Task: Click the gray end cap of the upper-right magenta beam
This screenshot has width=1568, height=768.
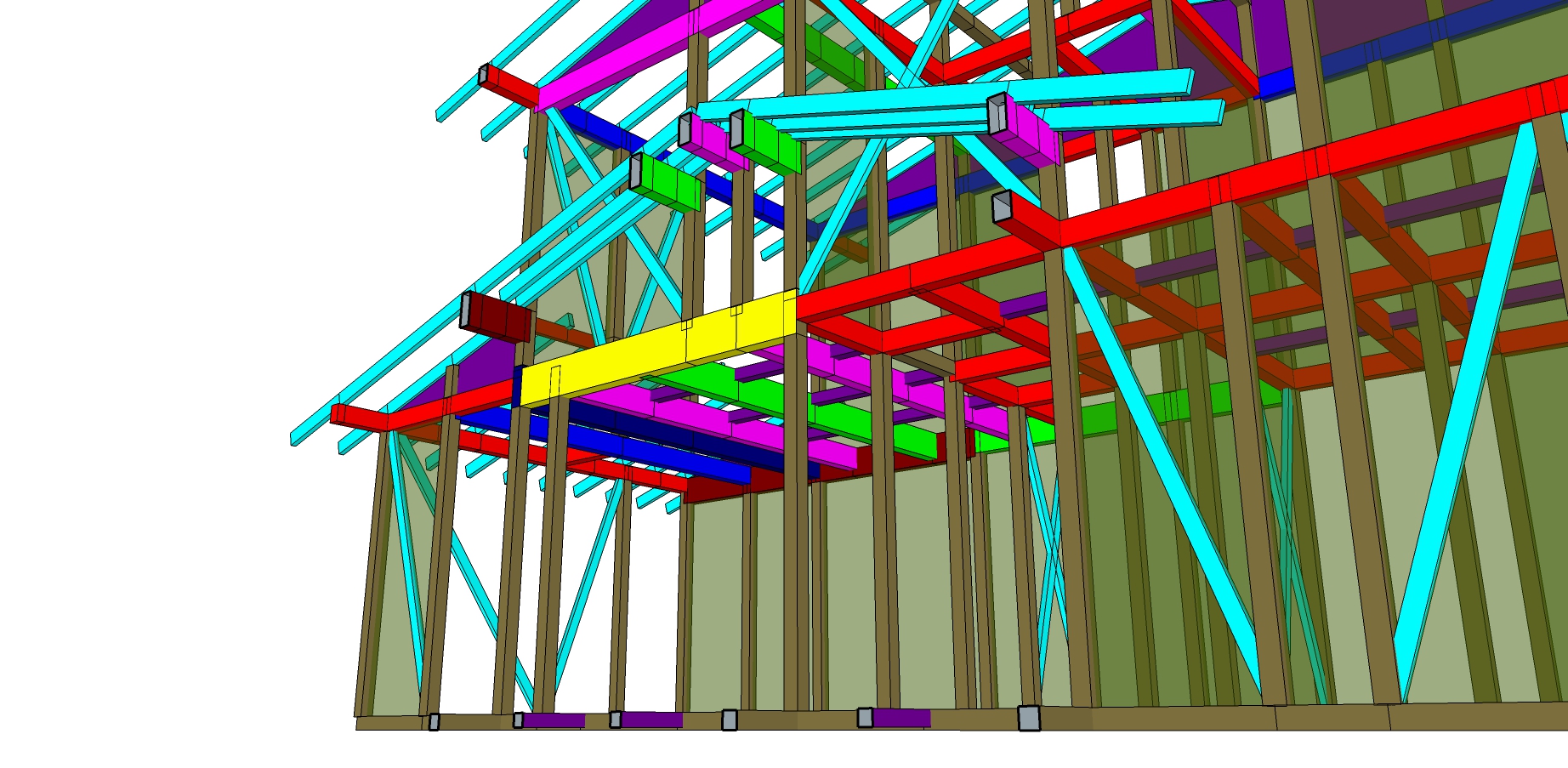Action: 997,114
